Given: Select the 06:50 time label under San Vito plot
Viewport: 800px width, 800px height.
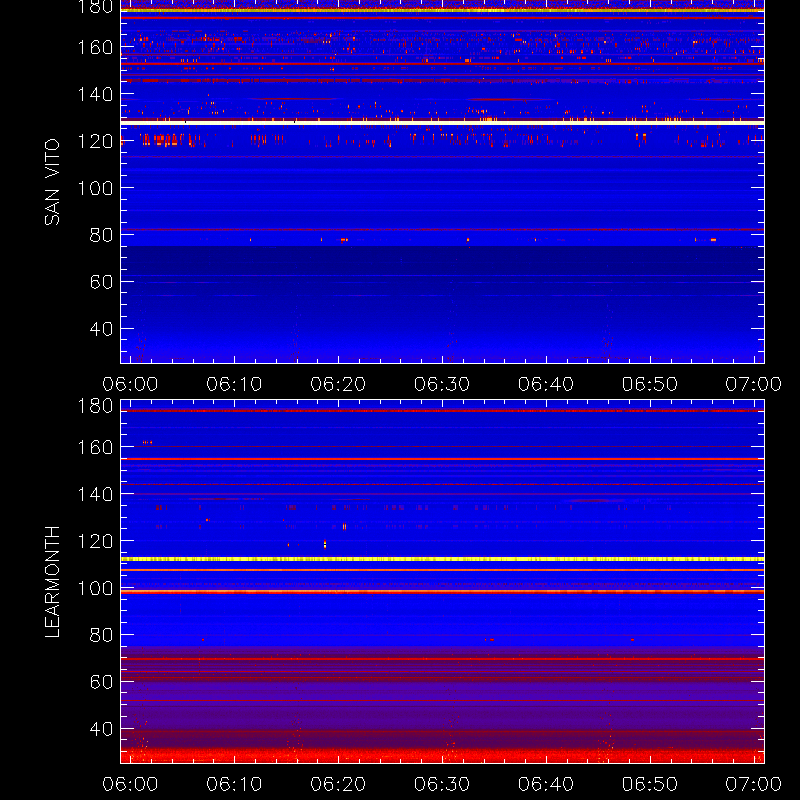Looking at the screenshot, I should (649, 384).
